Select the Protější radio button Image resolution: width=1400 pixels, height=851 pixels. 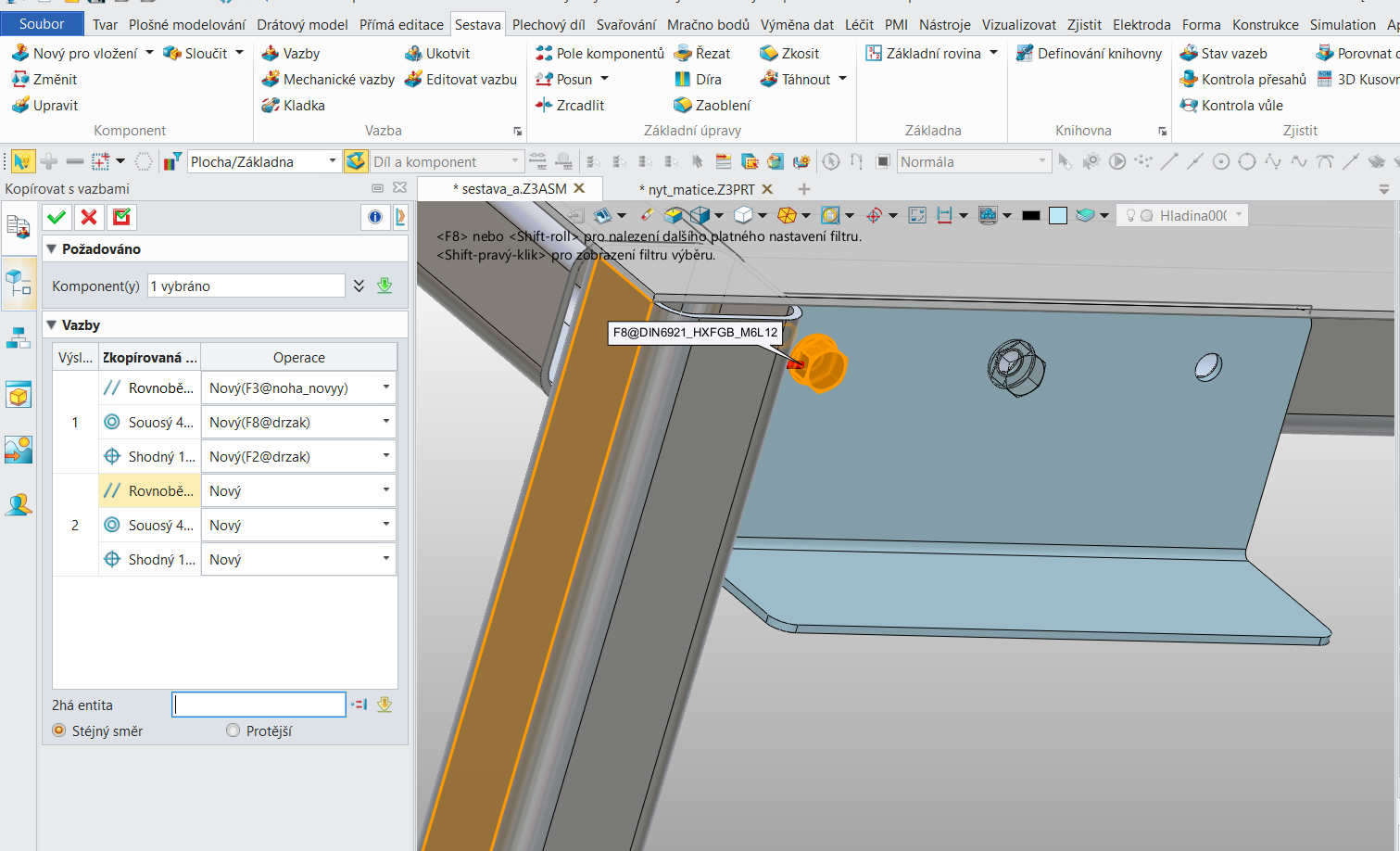point(233,730)
